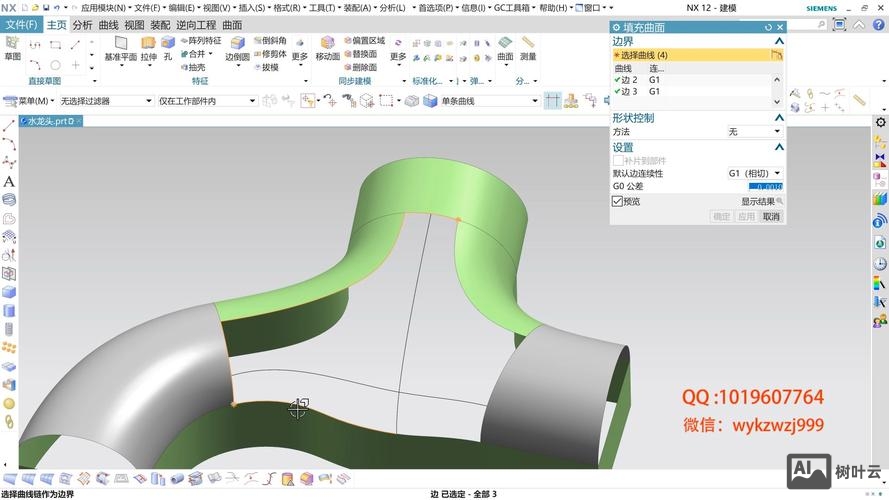Image resolution: width=889 pixels, height=500 pixels.
Task: Click the G0 公差 tolerance input field
Action: [765, 186]
